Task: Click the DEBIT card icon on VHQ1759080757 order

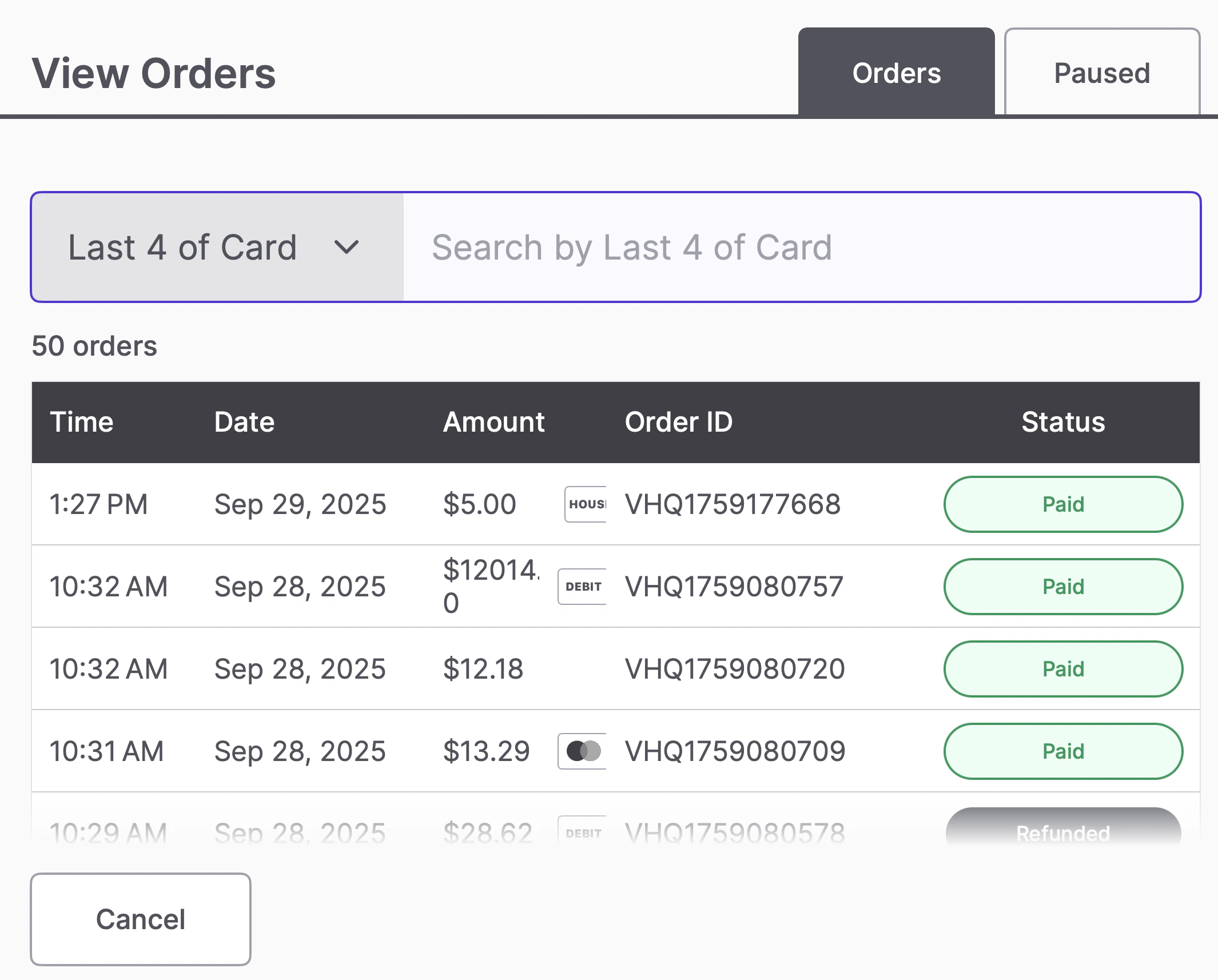Action: pos(583,587)
